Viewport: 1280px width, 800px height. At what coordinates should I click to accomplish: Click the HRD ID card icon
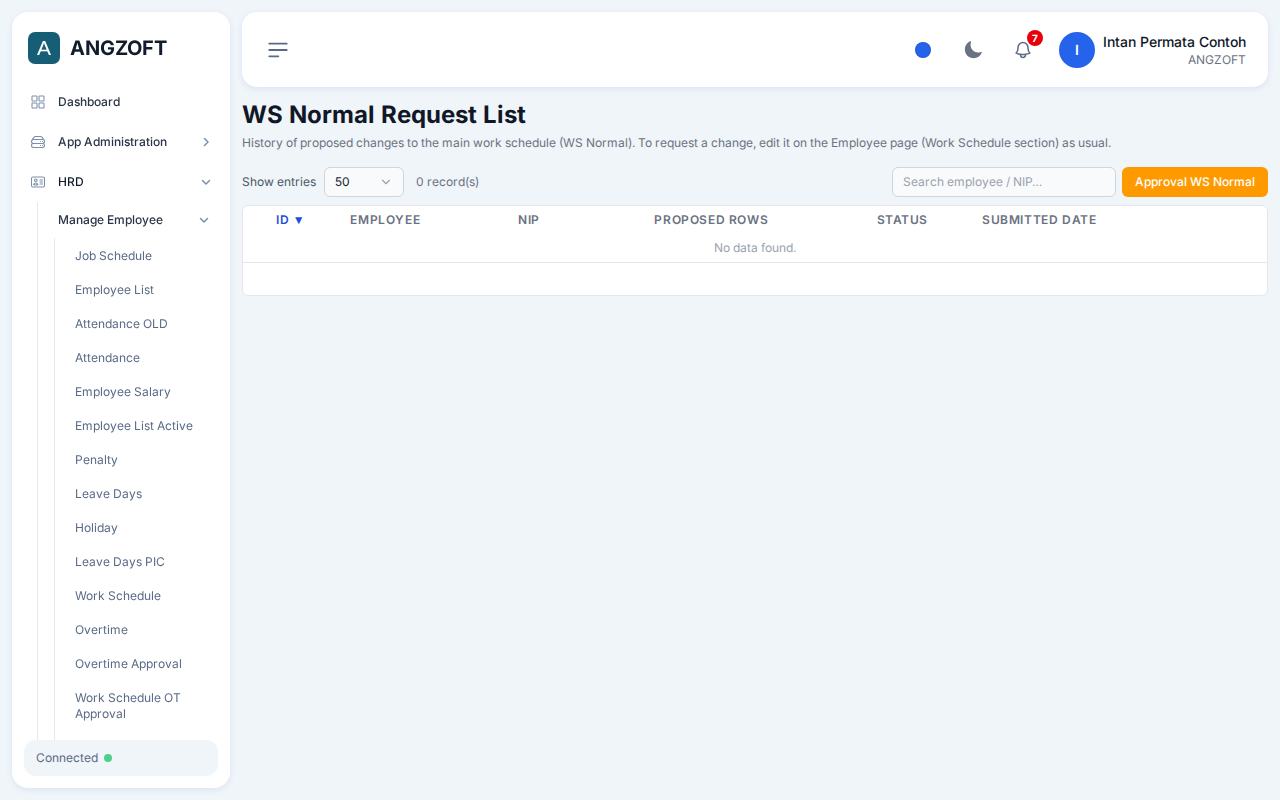coord(38,182)
